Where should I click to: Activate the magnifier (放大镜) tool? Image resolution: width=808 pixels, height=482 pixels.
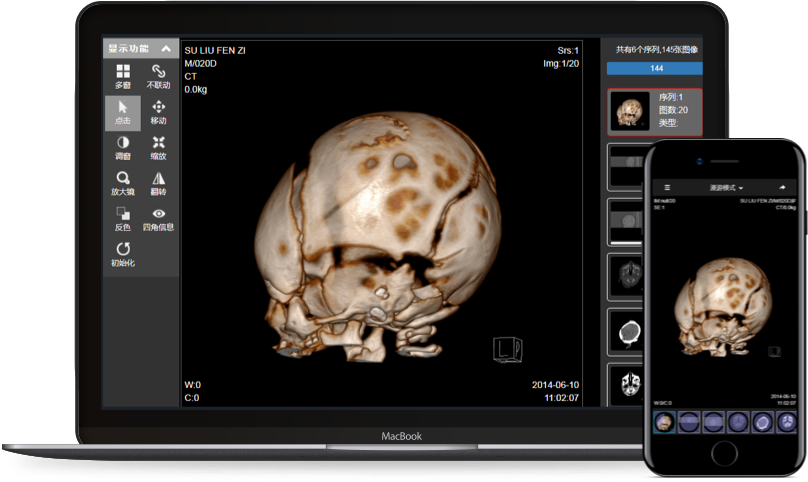[123, 182]
